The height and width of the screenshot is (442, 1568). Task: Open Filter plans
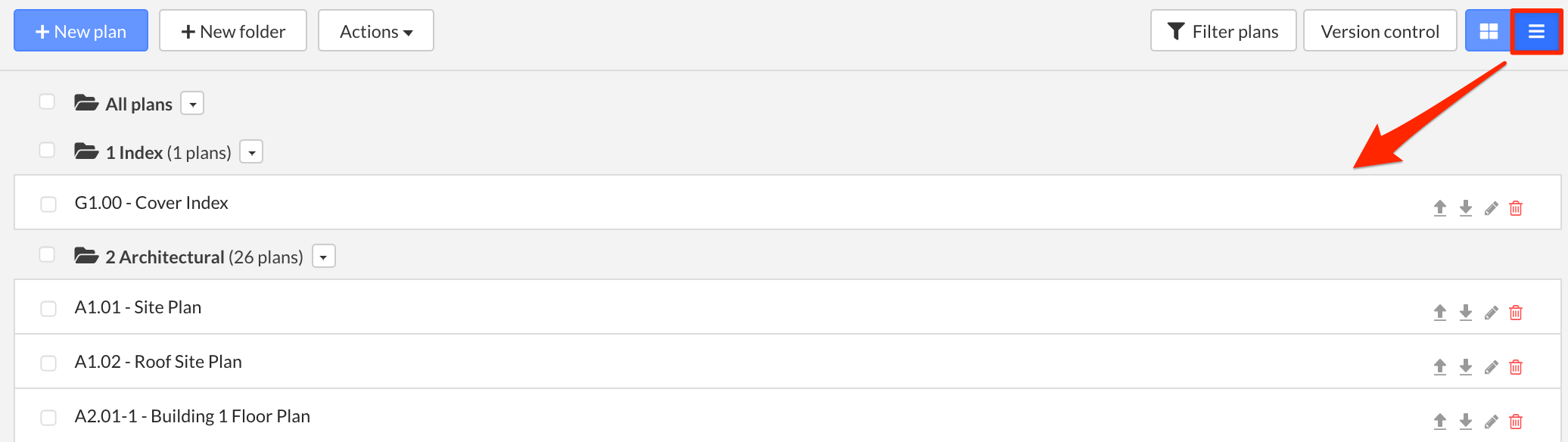[1223, 31]
